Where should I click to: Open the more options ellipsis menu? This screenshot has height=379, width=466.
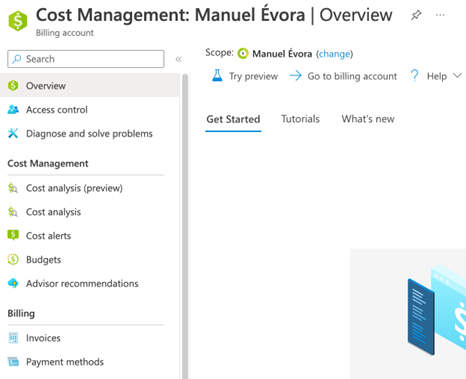point(440,15)
